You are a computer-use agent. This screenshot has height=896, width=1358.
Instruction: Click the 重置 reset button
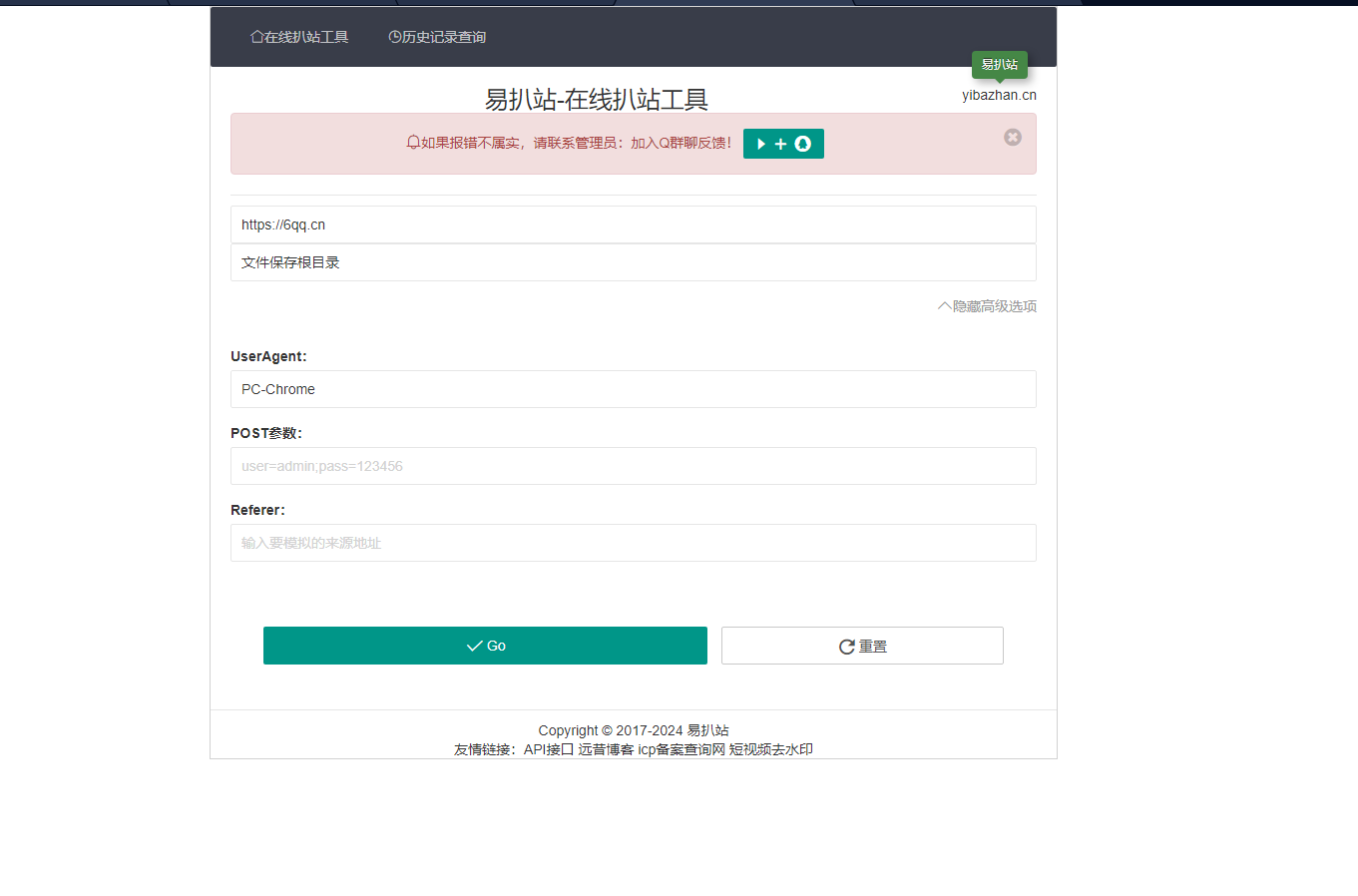862,645
